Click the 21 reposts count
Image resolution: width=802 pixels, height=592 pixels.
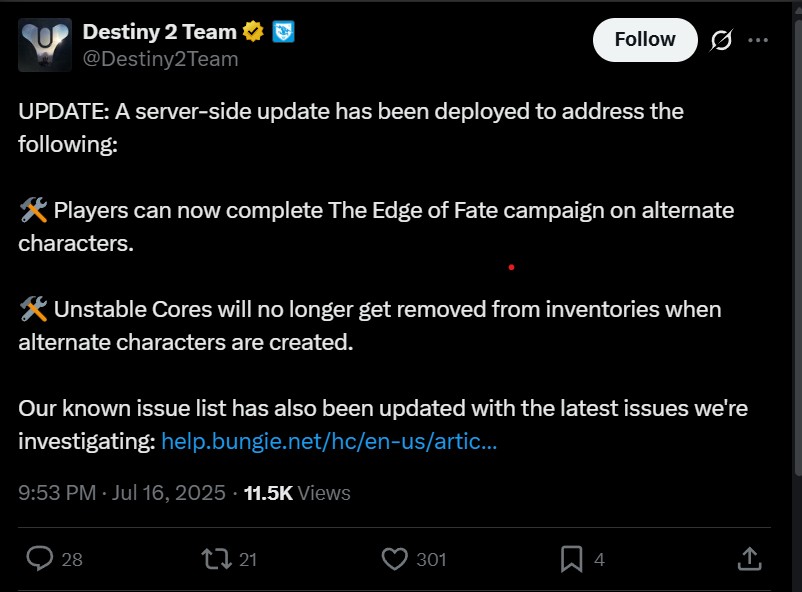(248, 560)
